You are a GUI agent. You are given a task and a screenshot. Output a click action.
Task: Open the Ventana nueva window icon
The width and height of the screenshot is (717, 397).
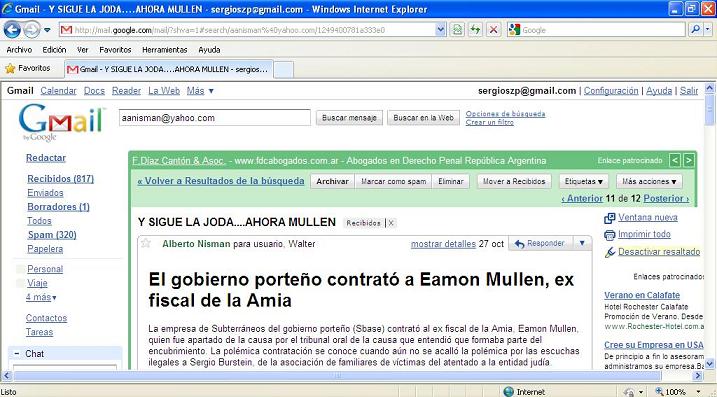point(610,218)
